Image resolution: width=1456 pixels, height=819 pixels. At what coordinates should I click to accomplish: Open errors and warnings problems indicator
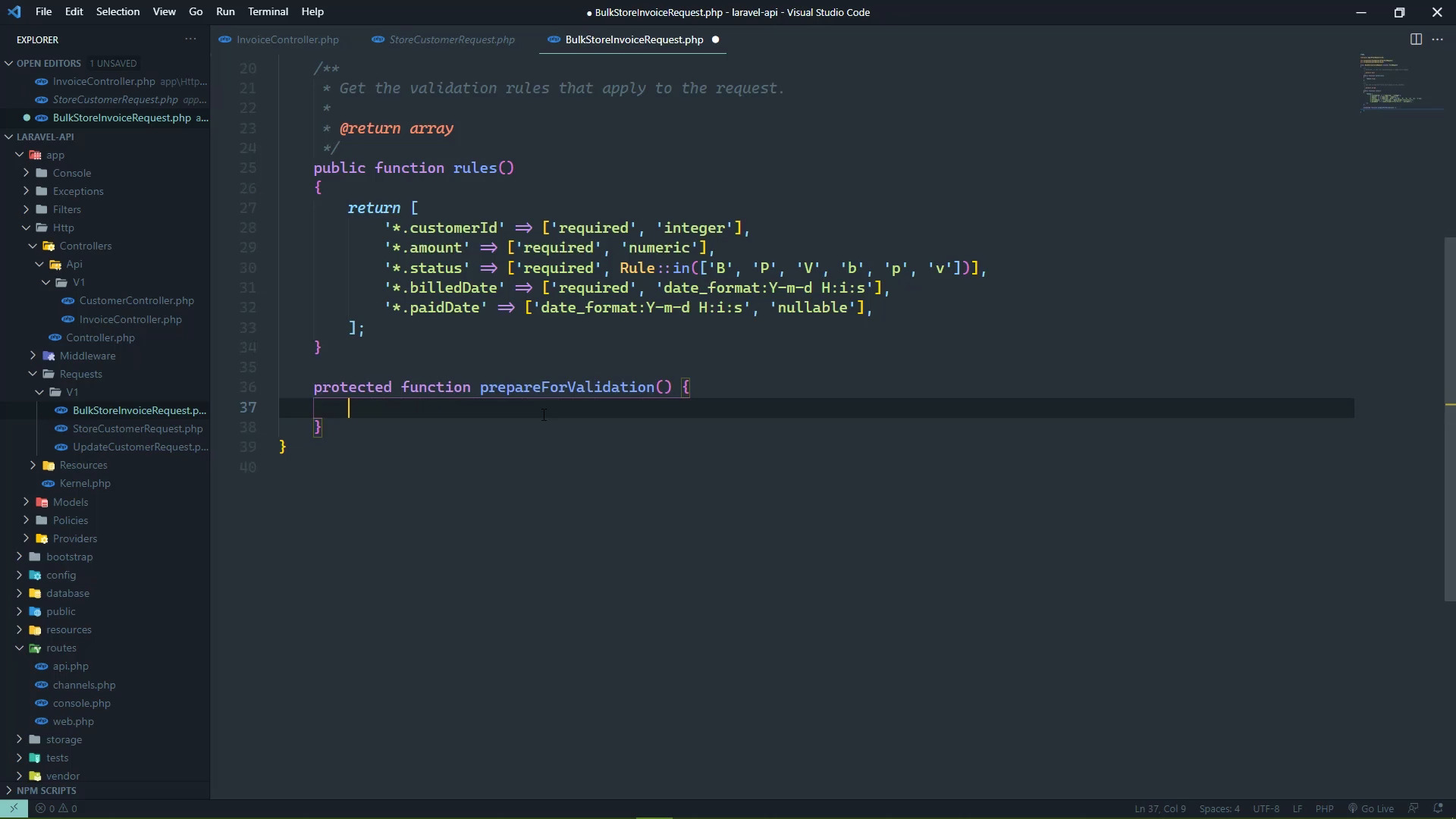coord(57,808)
